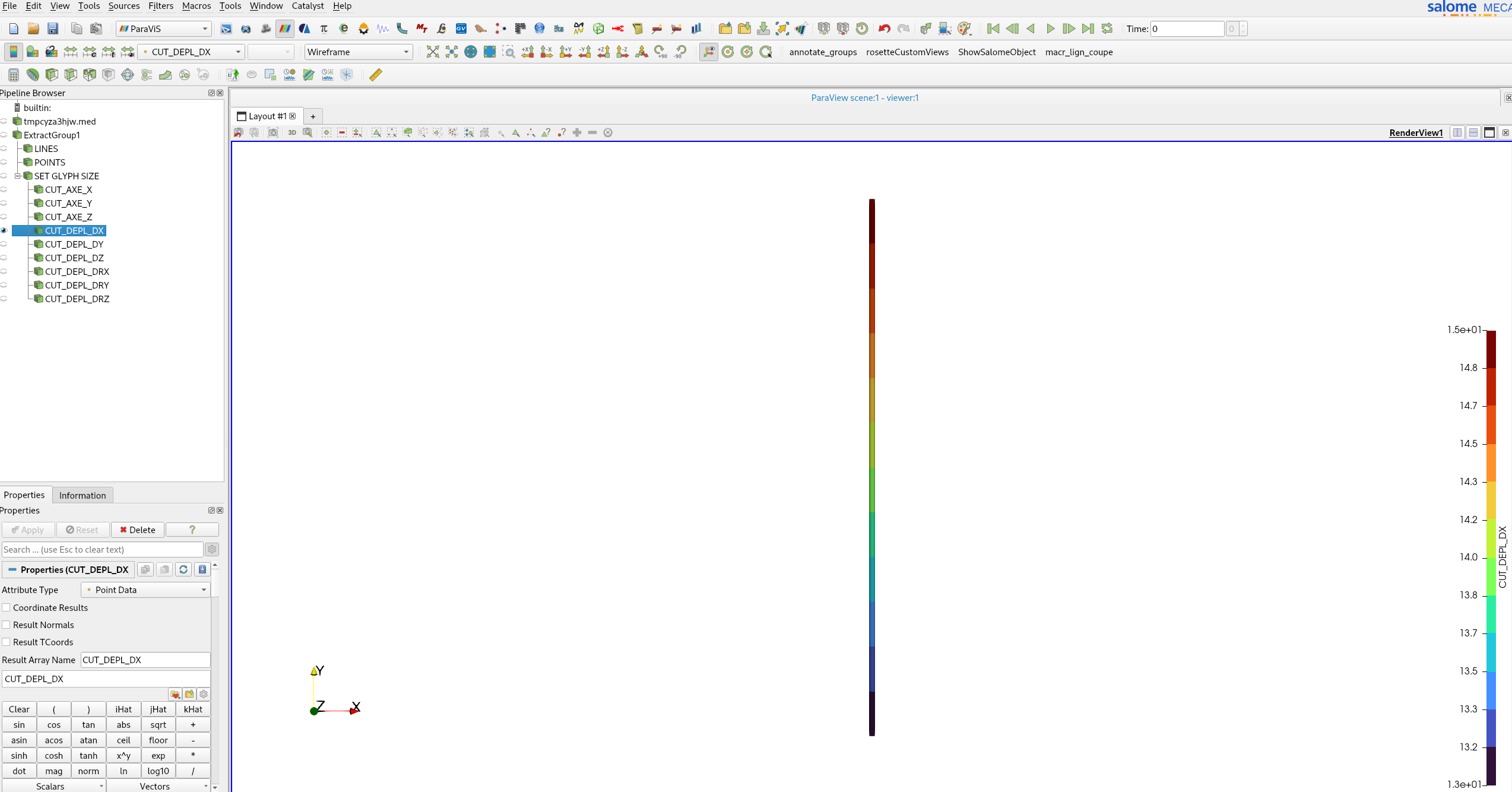Image resolution: width=1512 pixels, height=792 pixels.
Task: Show the LINES pipeline item via eye
Action: coord(4,148)
